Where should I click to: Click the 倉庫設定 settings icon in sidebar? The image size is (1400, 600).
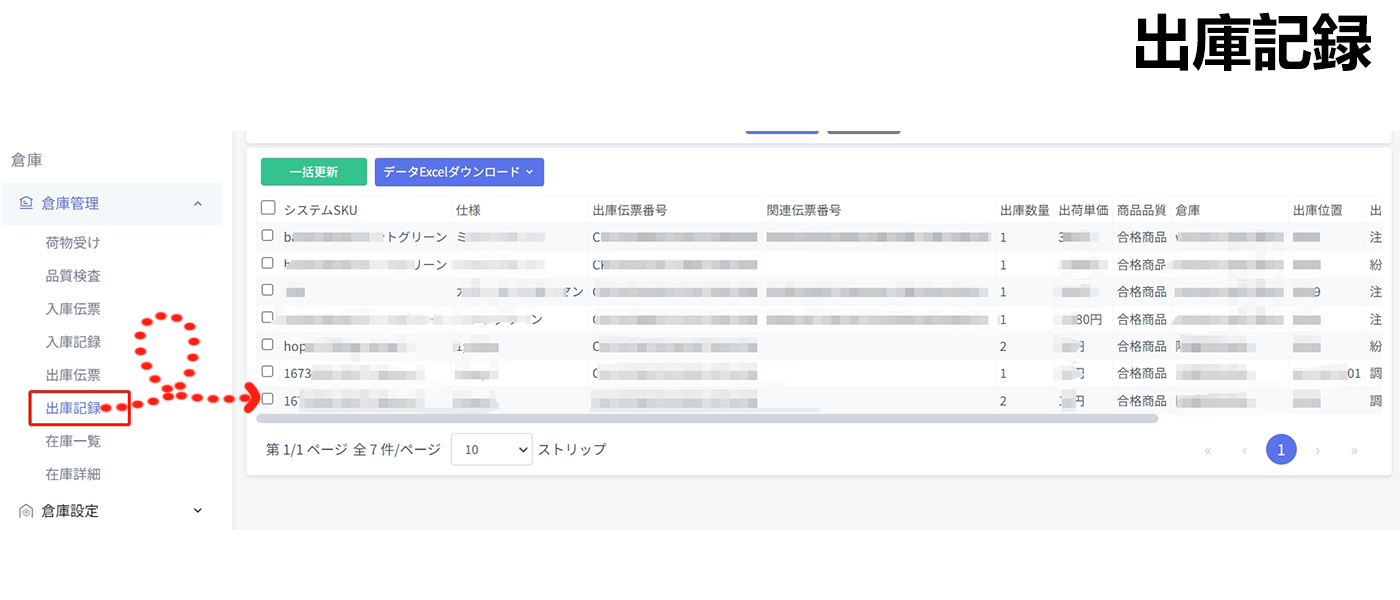pos(27,511)
